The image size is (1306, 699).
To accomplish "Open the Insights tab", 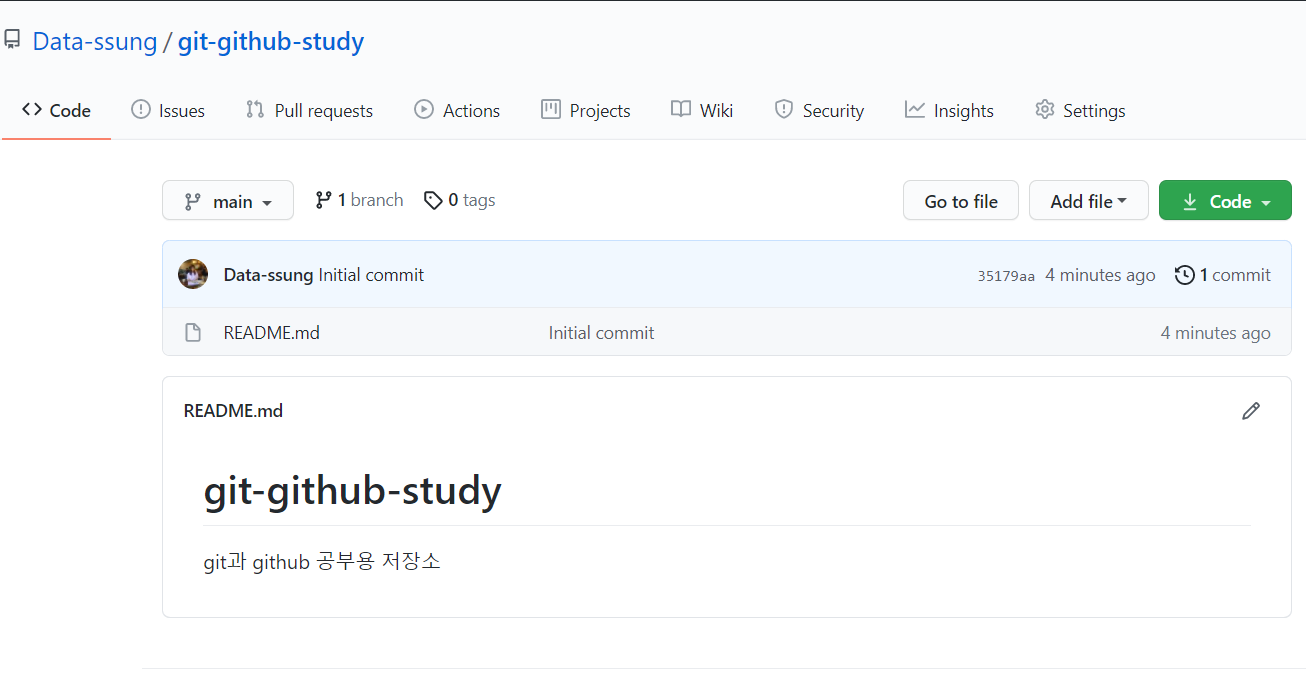I will click(x=949, y=111).
